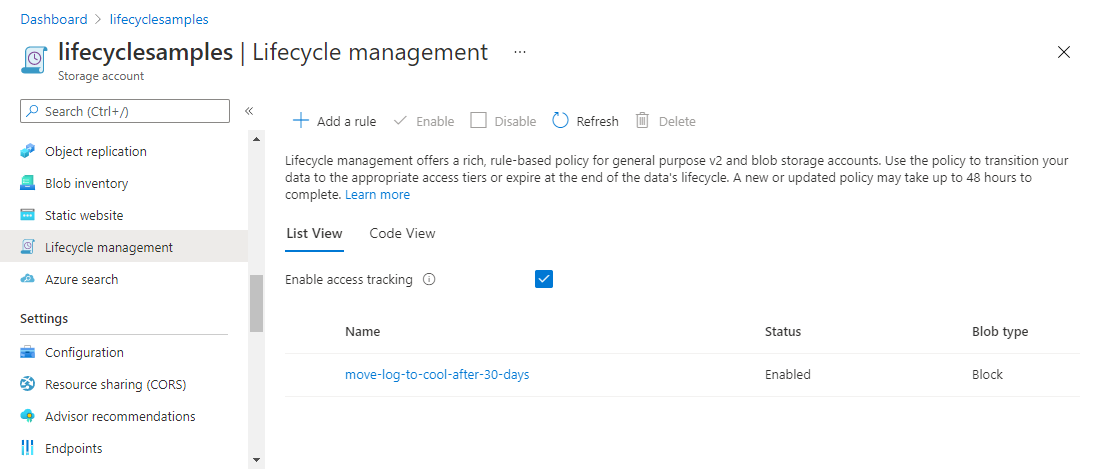The height and width of the screenshot is (469, 1100).
Task: Click the Static website icon
Action: click(x=28, y=216)
